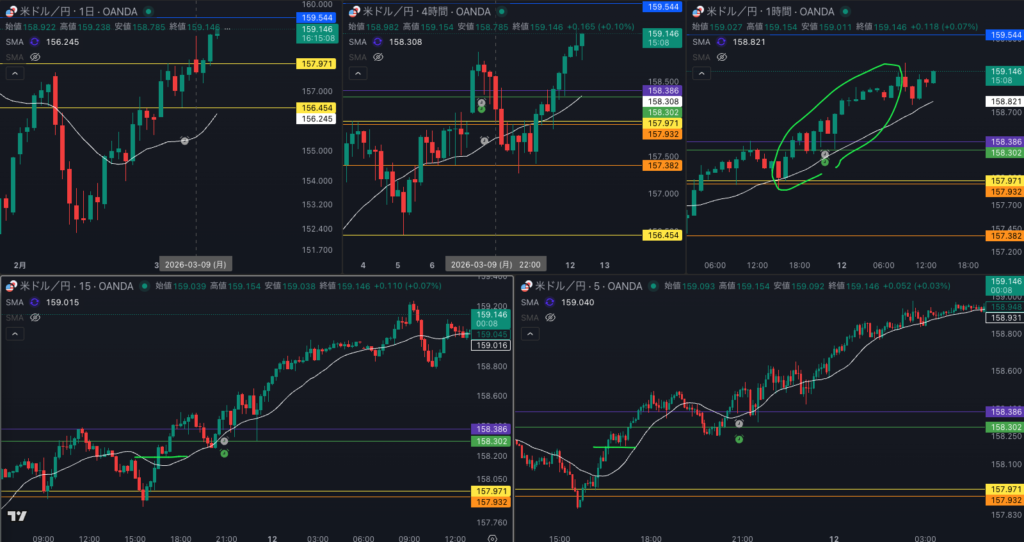
Task: Open time axis settings gear on 15-minute chart
Action: coord(492,537)
